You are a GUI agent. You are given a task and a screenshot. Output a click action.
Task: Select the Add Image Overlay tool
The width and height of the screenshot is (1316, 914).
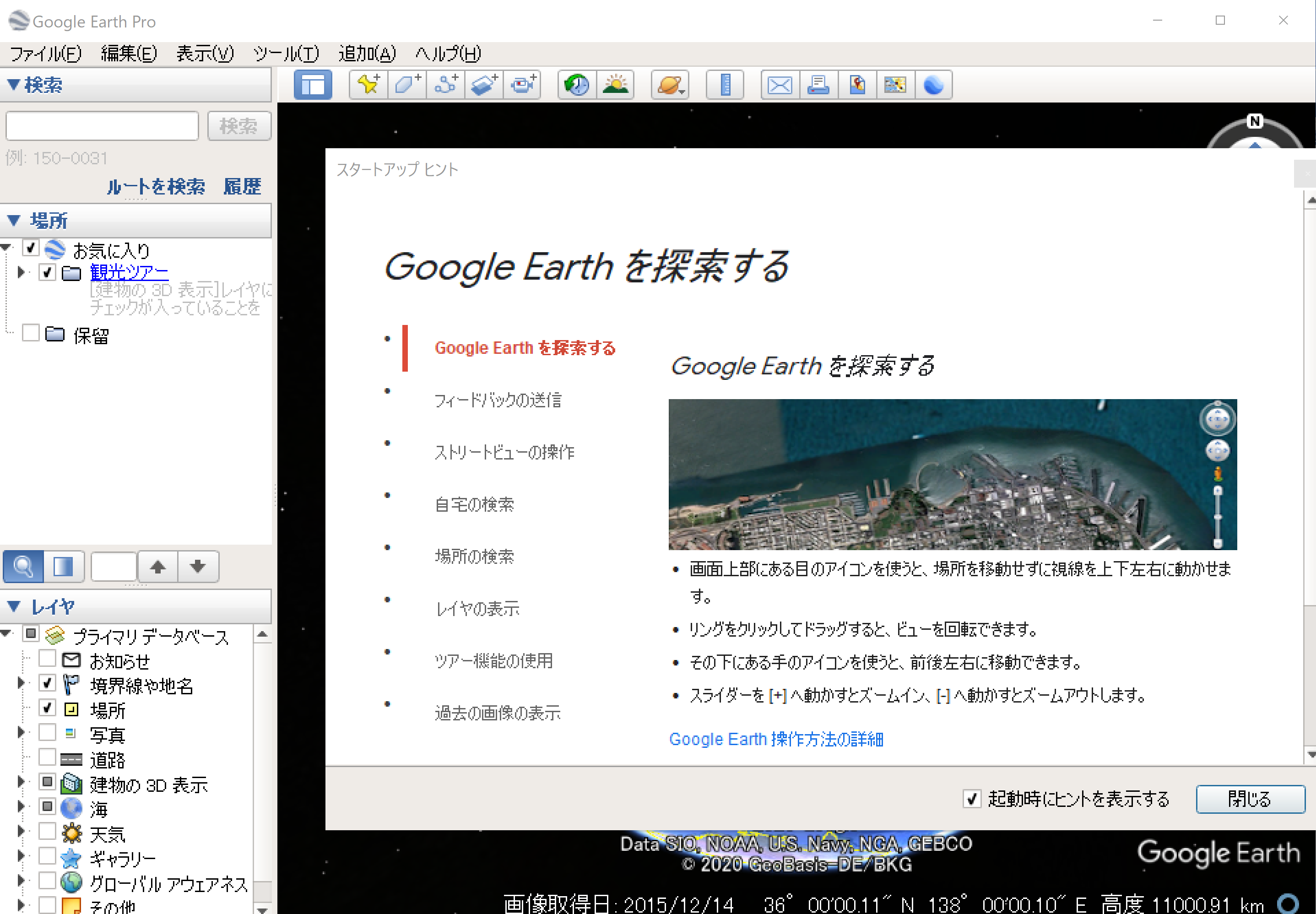point(484,85)
